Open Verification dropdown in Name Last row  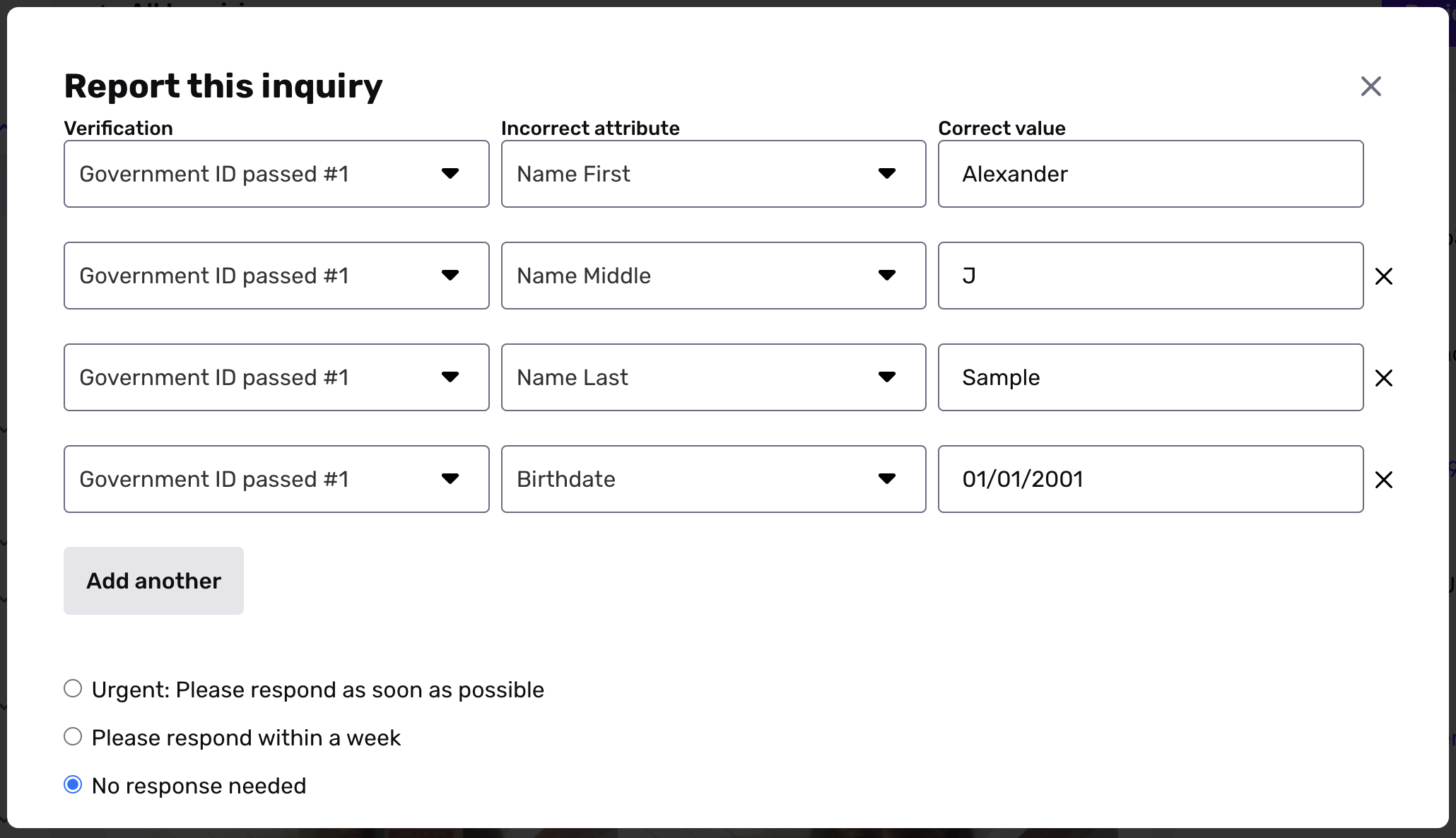(x=276, y=377)
